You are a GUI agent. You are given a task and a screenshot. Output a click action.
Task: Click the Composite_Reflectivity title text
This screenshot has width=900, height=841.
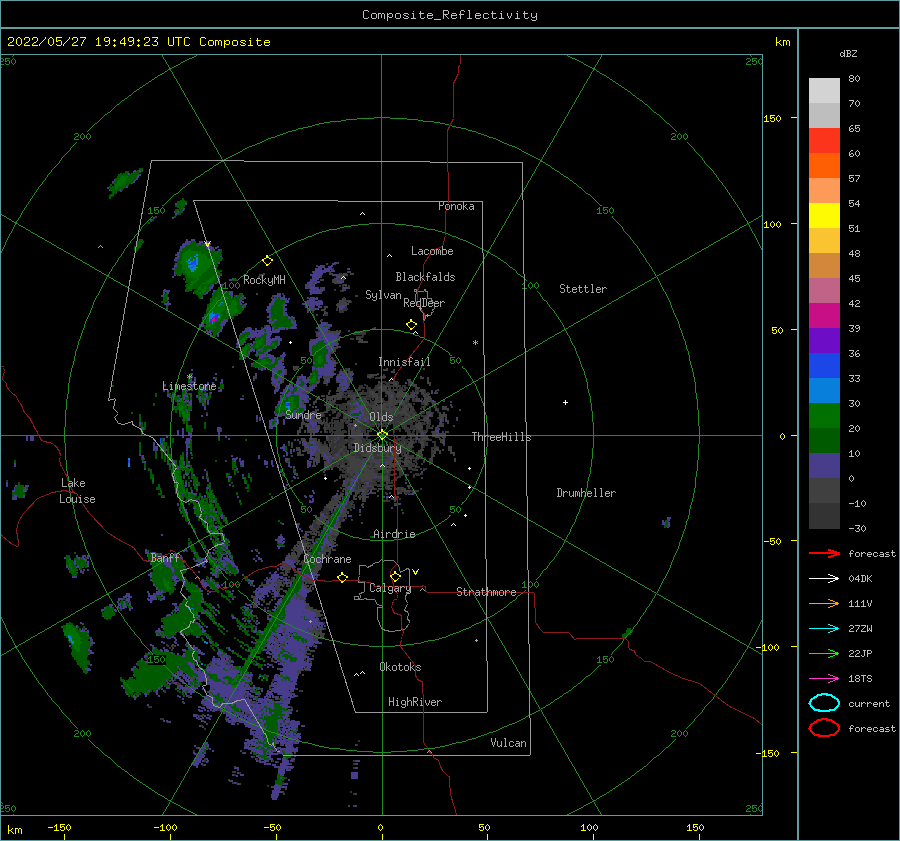click(450, 15)
